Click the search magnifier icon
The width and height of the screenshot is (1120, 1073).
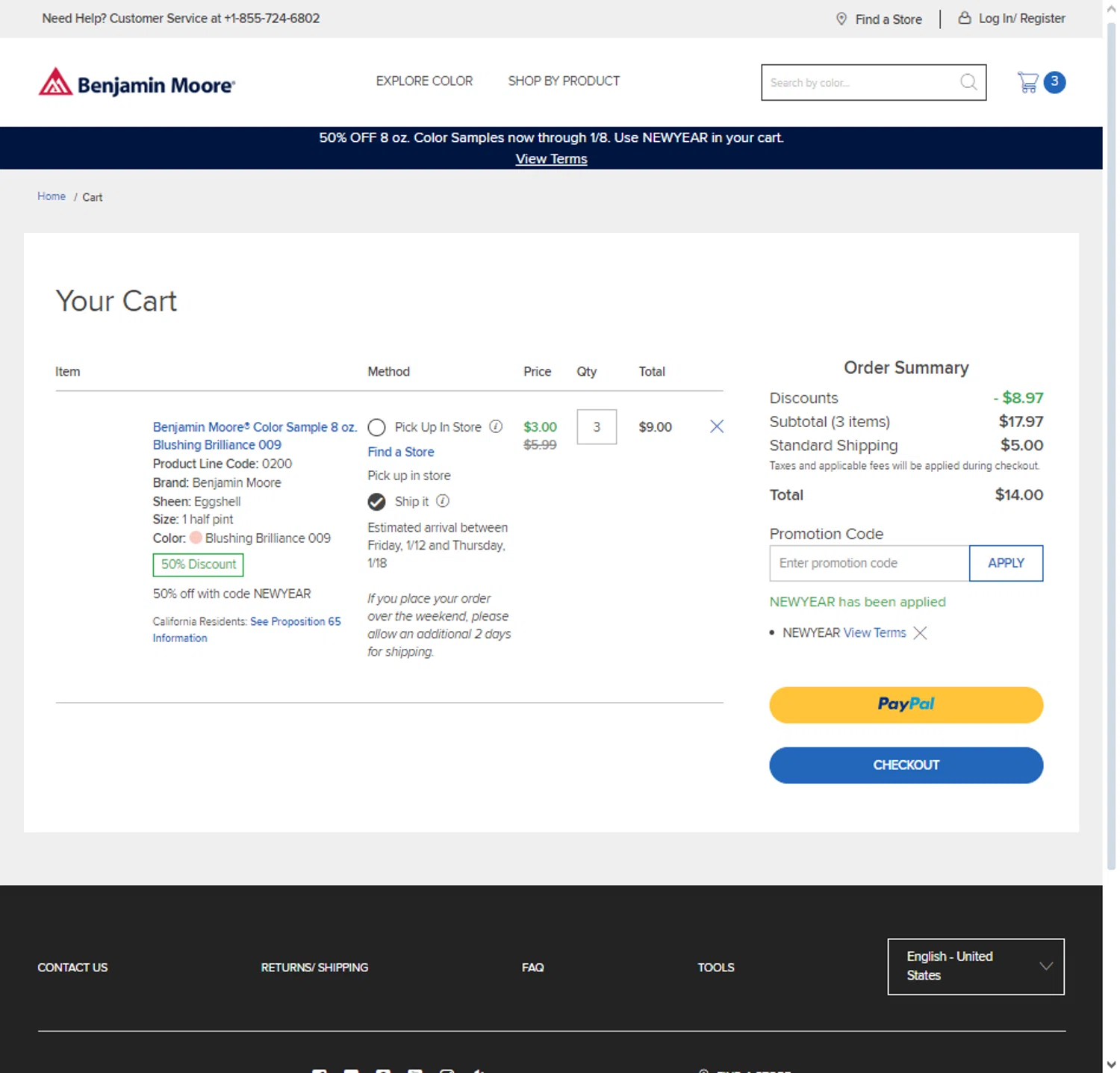(968, 82)
